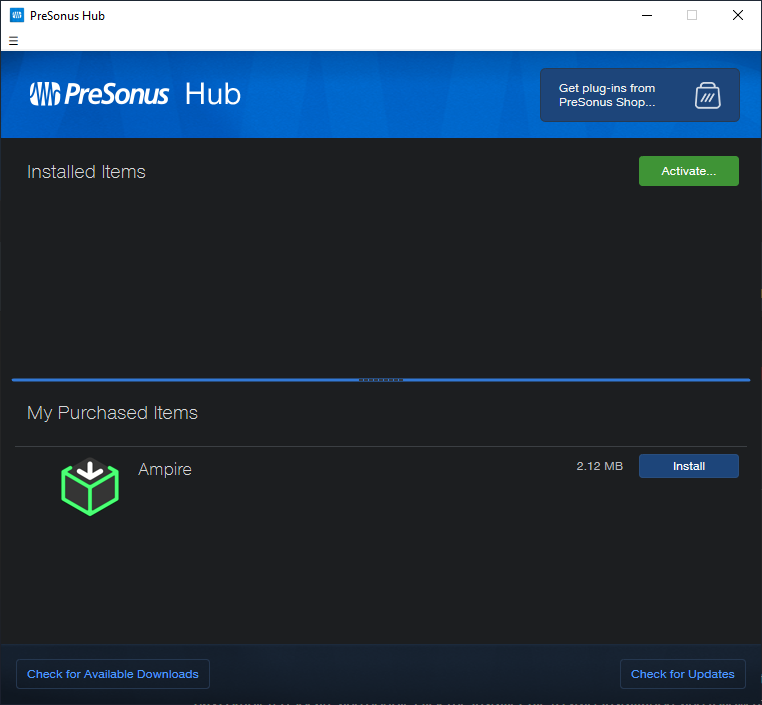The image size is (762, 705).
Task: Click the PreSonus waveform logo in the header
Action: pos(45,94)
